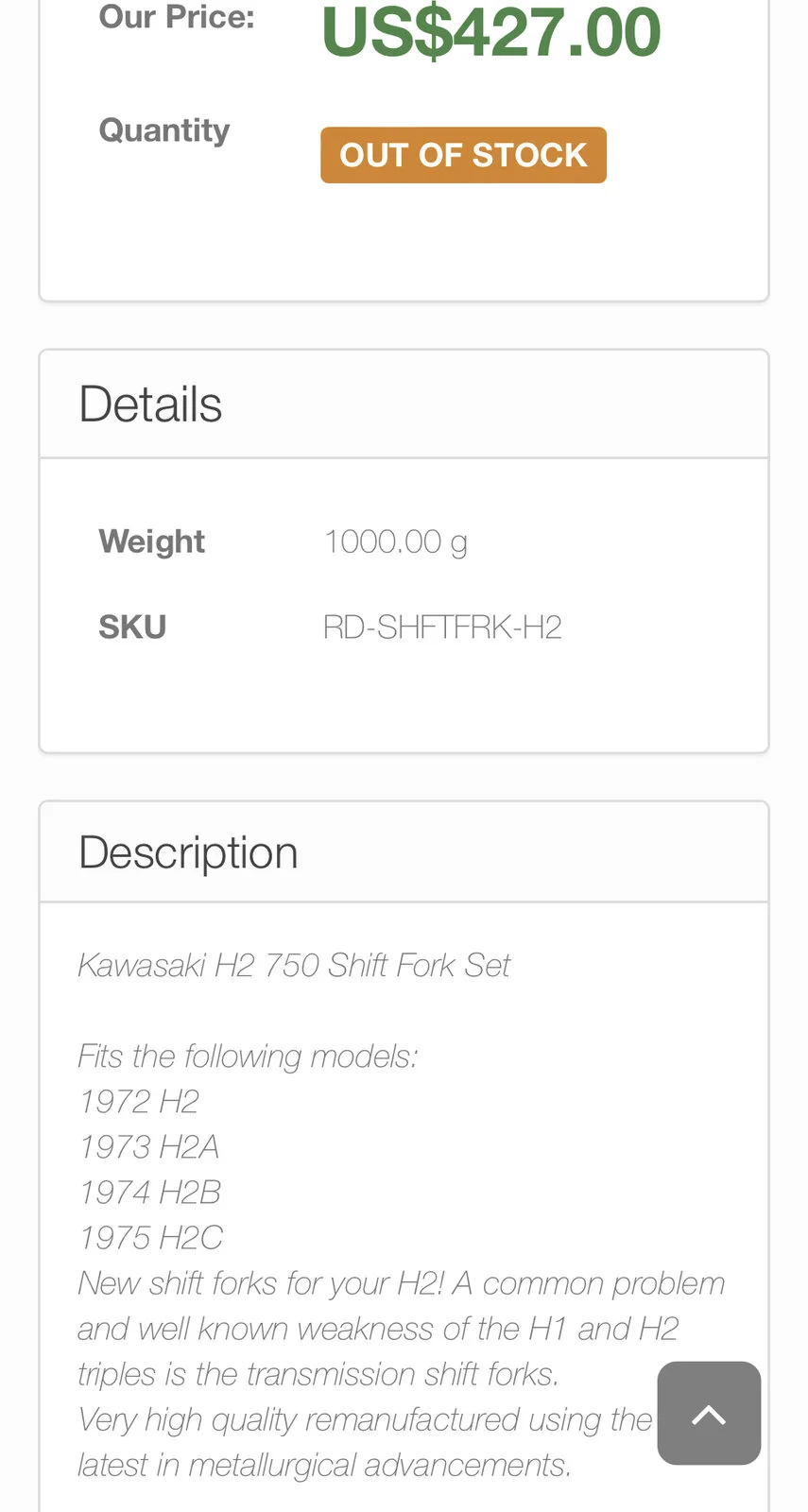Select the 1973 H2A model line
This screenshot has width=808, height=1512.
[x=149, y=1147]
